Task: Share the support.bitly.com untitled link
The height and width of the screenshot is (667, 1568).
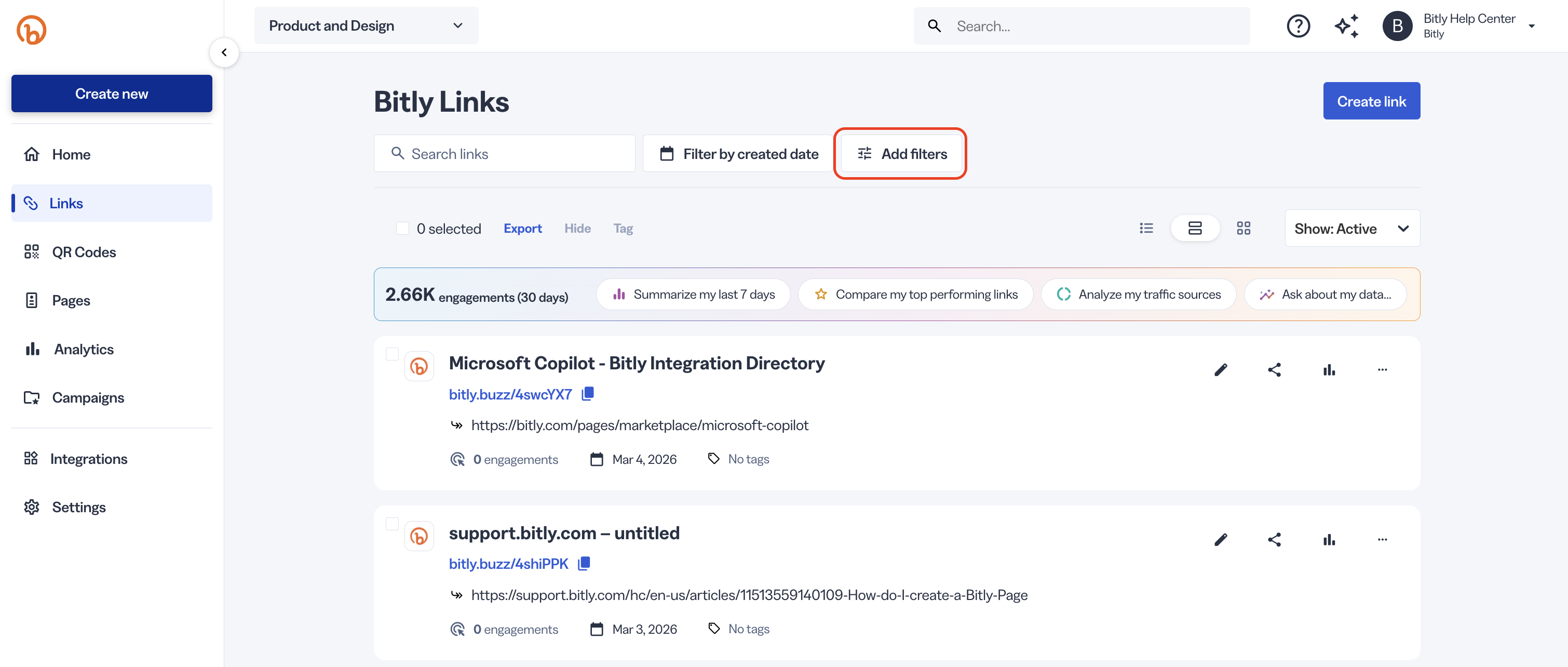Action: click(1275, 540)
